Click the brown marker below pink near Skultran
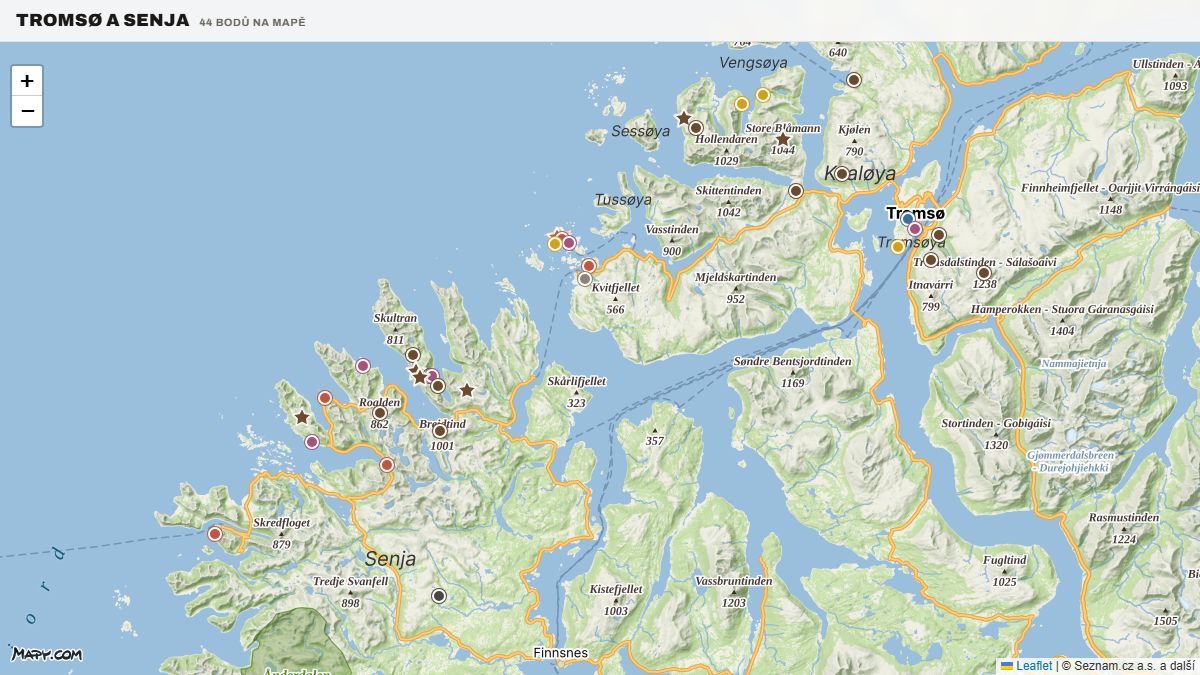The width and height of the screenshot is (1200, 675). 437,386
